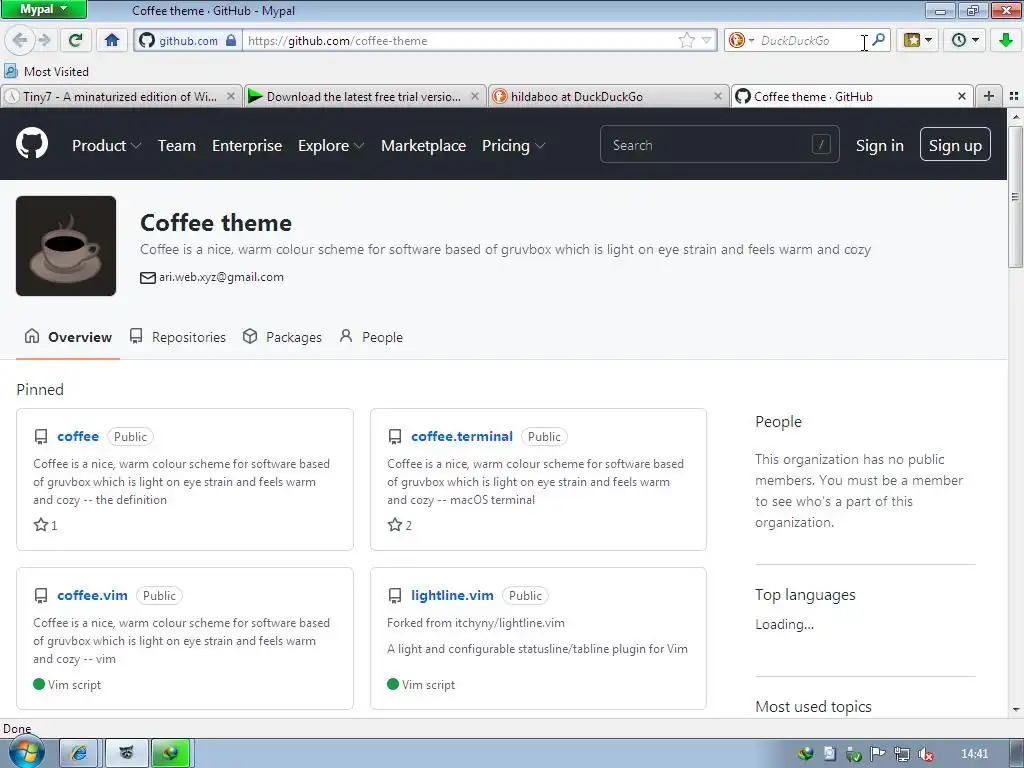The image size is (1024, 768).
Task: Click the URL address bar
Action: [x=460, y=40]
